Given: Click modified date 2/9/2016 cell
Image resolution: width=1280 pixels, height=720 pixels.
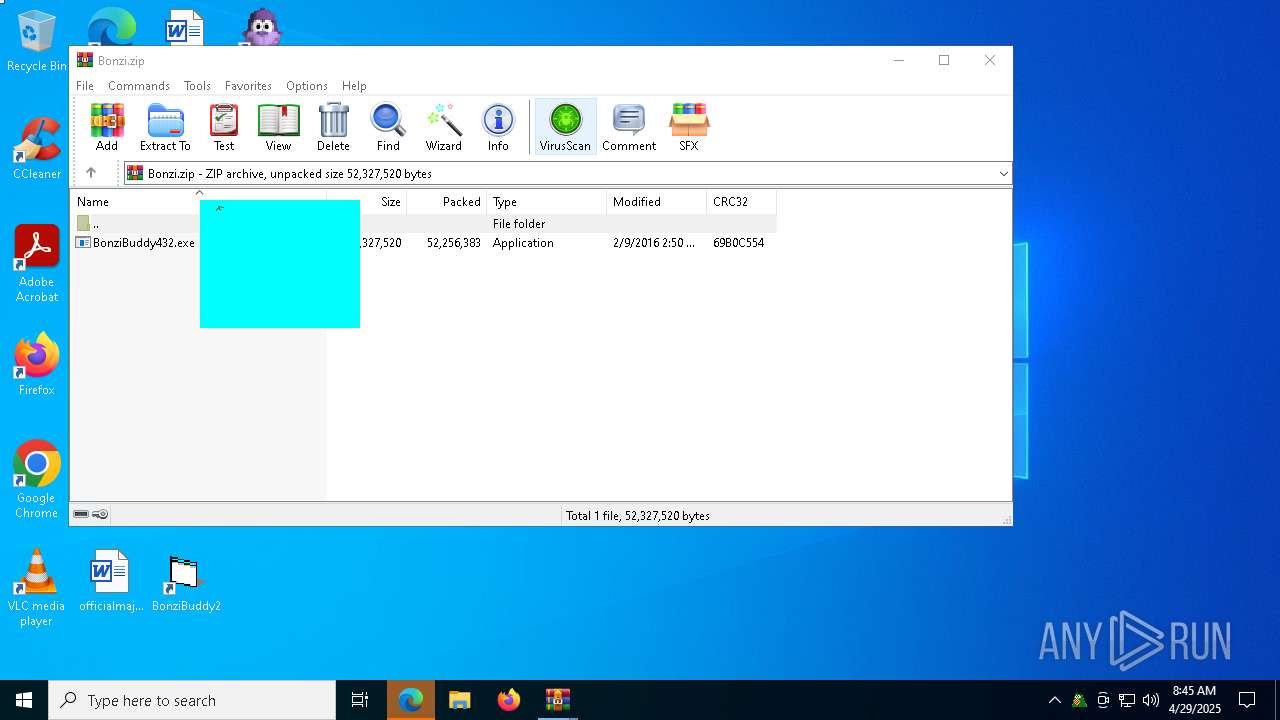Looking at the screenshot, I should pos(653,243).
